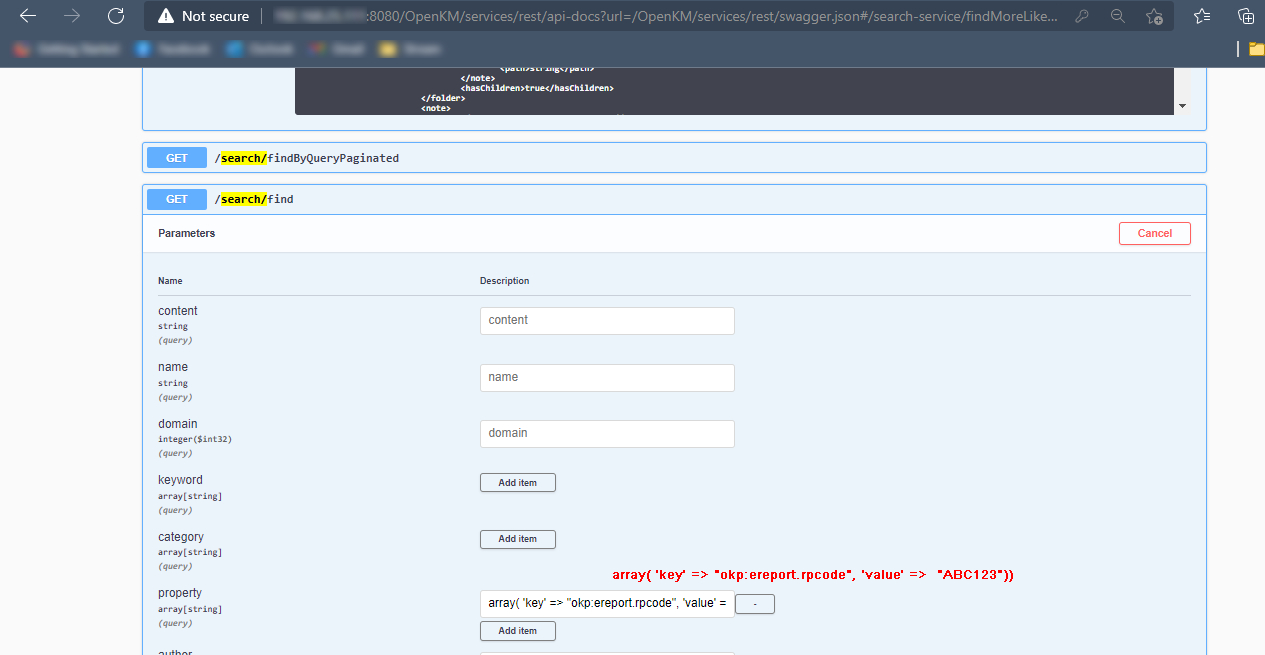Click the Cancel button in Parameters

coord(1154,233)
